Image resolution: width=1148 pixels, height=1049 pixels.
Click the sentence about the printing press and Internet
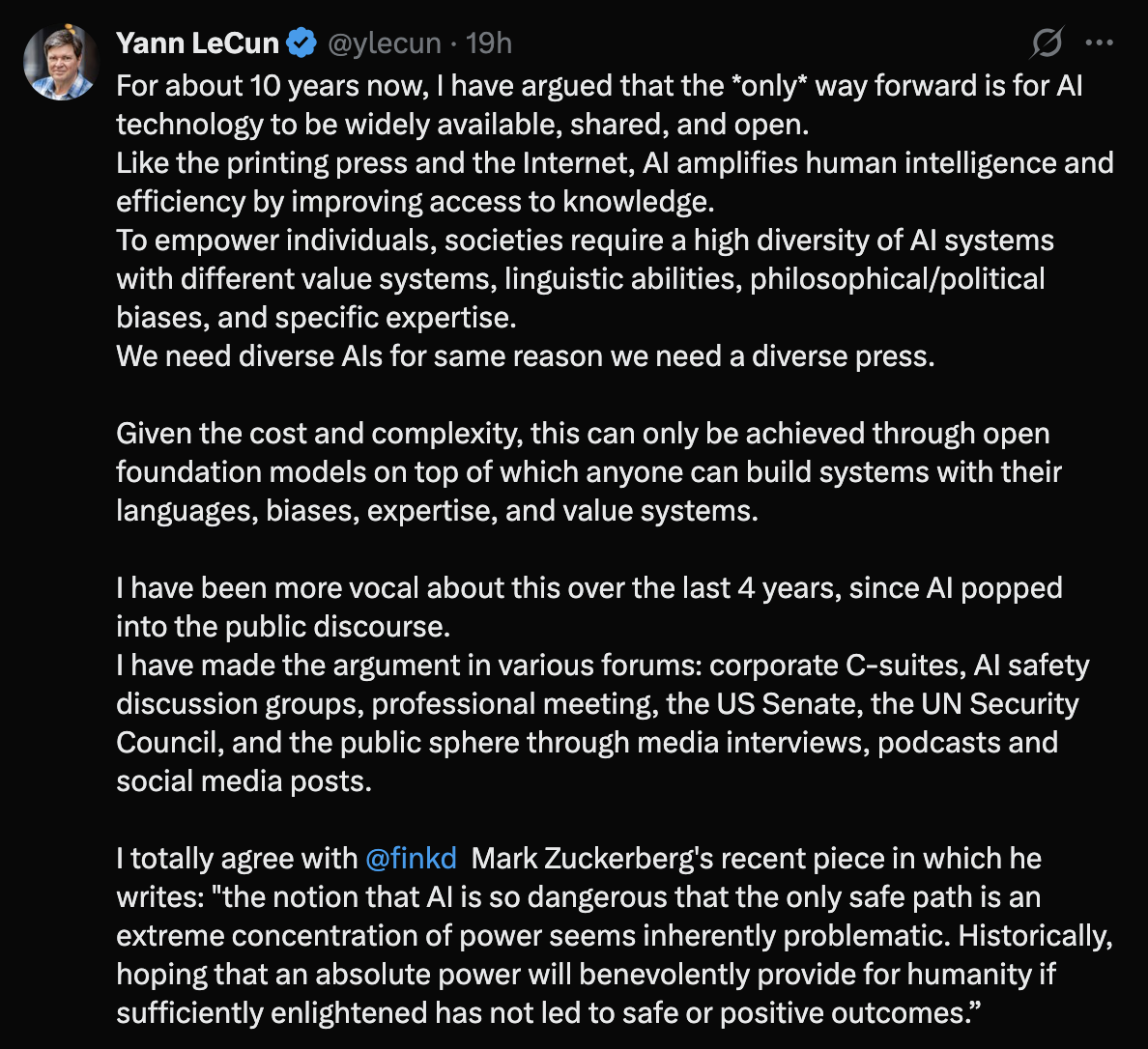click(615, 183)
